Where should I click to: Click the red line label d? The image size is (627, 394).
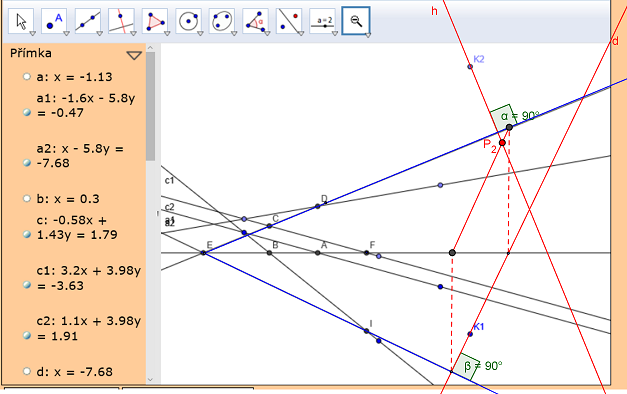click(616, 41)
